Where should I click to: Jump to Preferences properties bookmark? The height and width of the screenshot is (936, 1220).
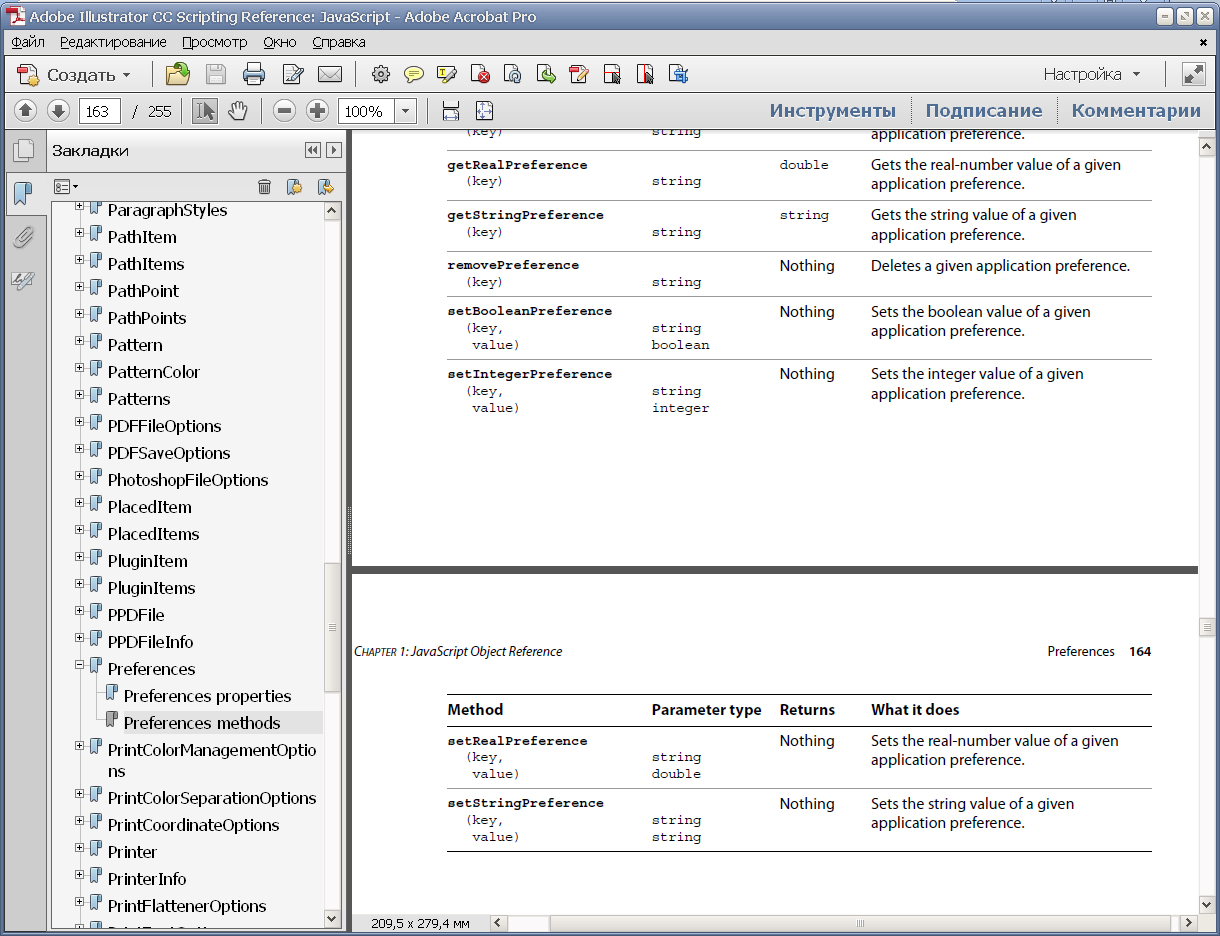207,696
